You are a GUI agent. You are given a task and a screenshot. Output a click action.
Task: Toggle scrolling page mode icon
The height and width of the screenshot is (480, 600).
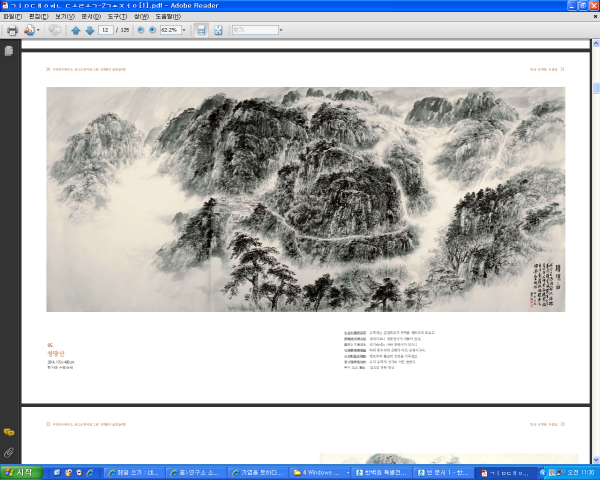pos(201,30)
